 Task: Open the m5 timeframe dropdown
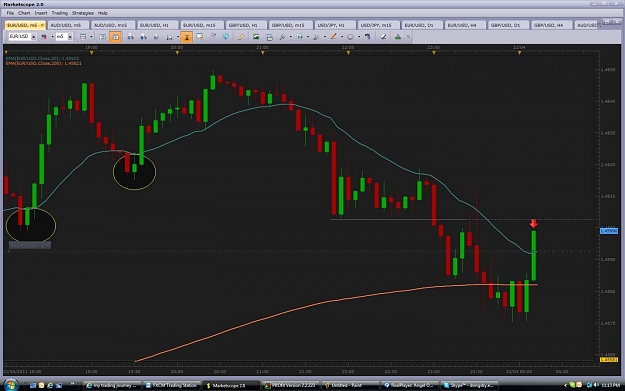[x=70, y=37]
